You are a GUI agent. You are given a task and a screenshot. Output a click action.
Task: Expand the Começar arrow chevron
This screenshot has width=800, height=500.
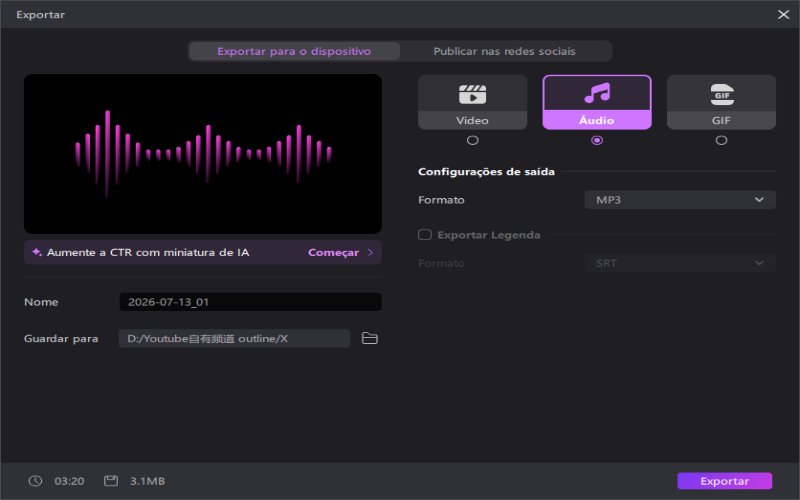click(370, 253)
